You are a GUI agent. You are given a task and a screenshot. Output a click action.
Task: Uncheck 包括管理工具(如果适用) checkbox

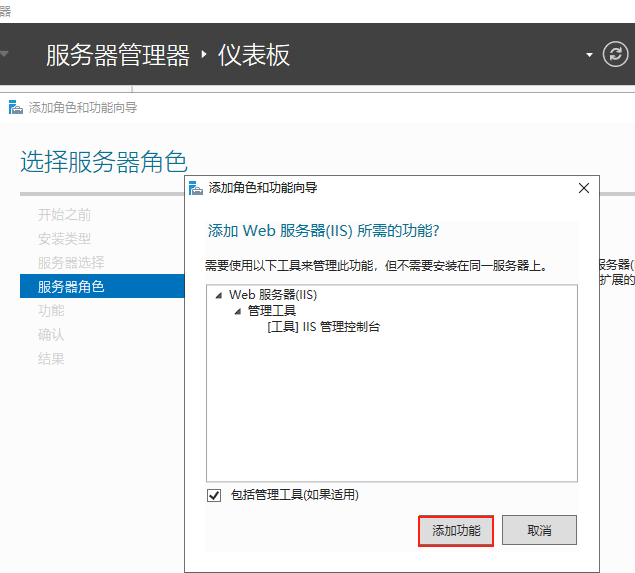214,495
